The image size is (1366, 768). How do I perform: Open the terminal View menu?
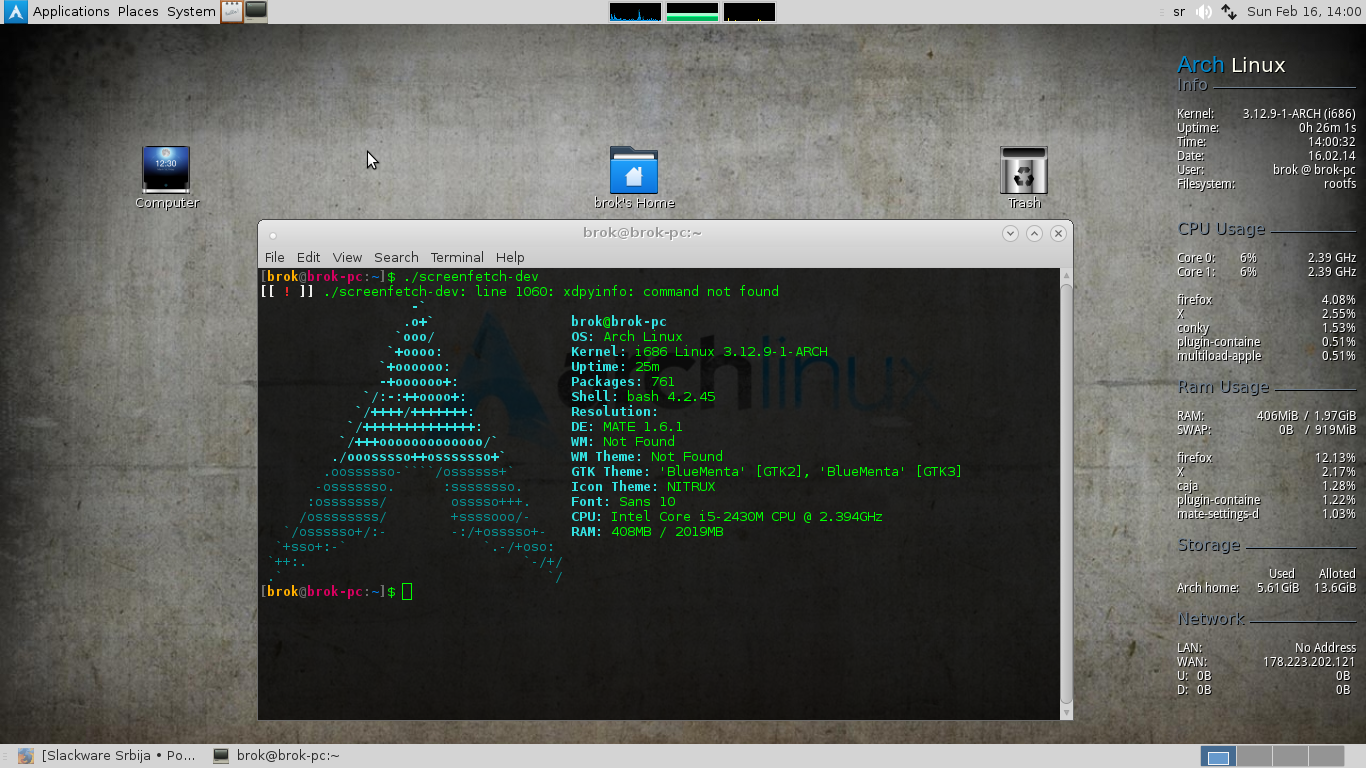pos(347,257)
